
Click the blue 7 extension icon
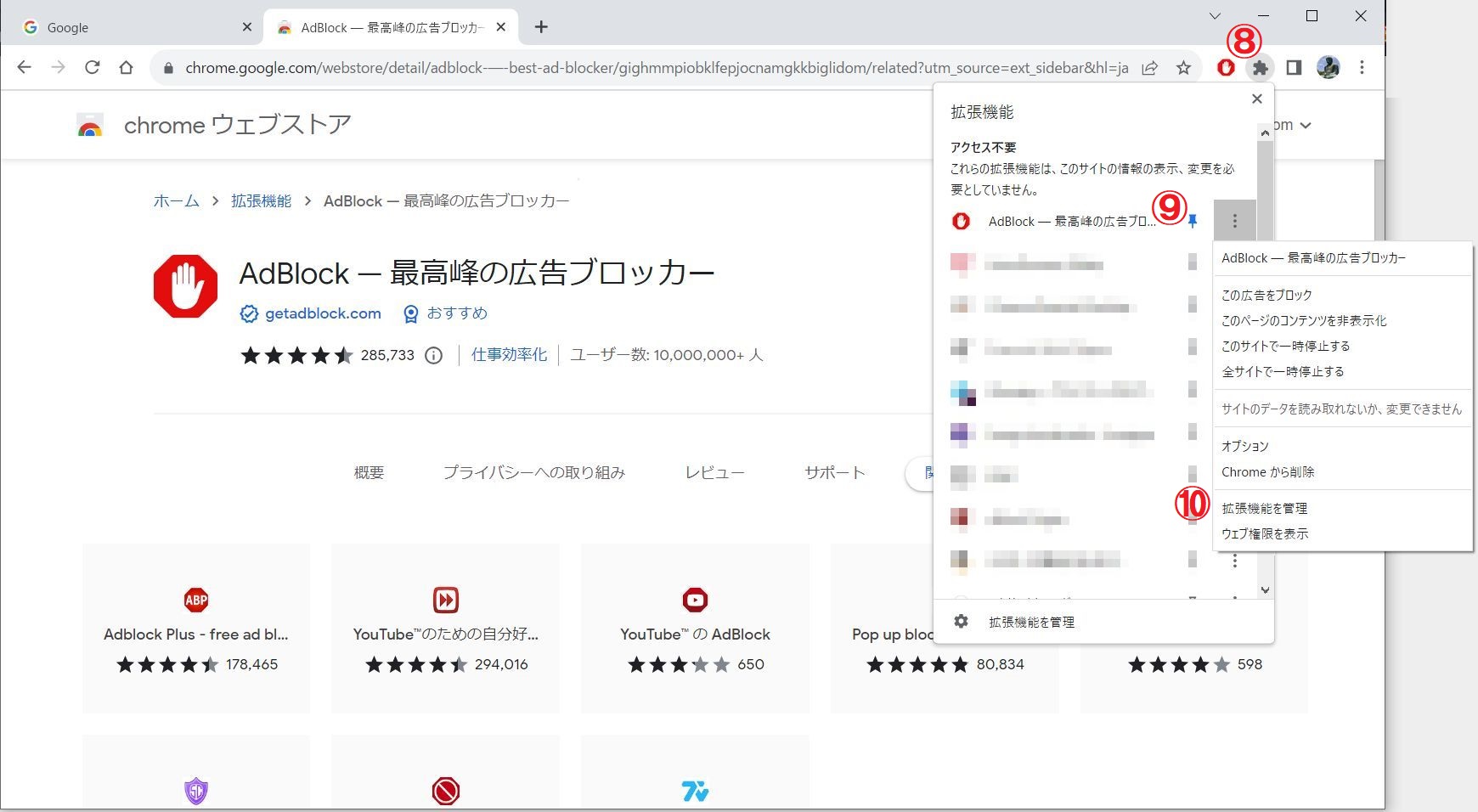tap(695, 792)
